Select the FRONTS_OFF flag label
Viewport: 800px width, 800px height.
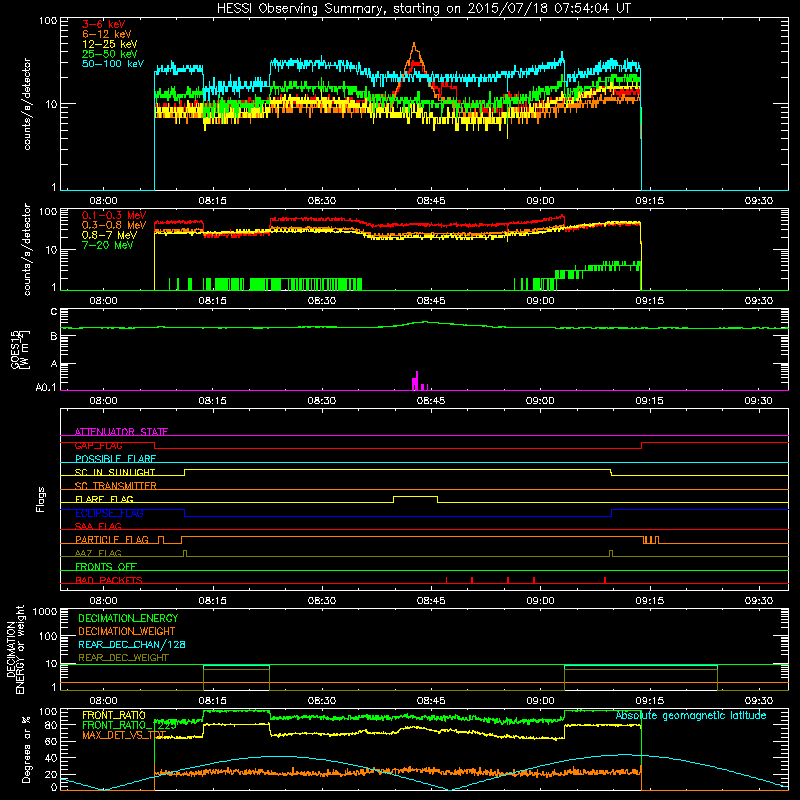point(106,567)
